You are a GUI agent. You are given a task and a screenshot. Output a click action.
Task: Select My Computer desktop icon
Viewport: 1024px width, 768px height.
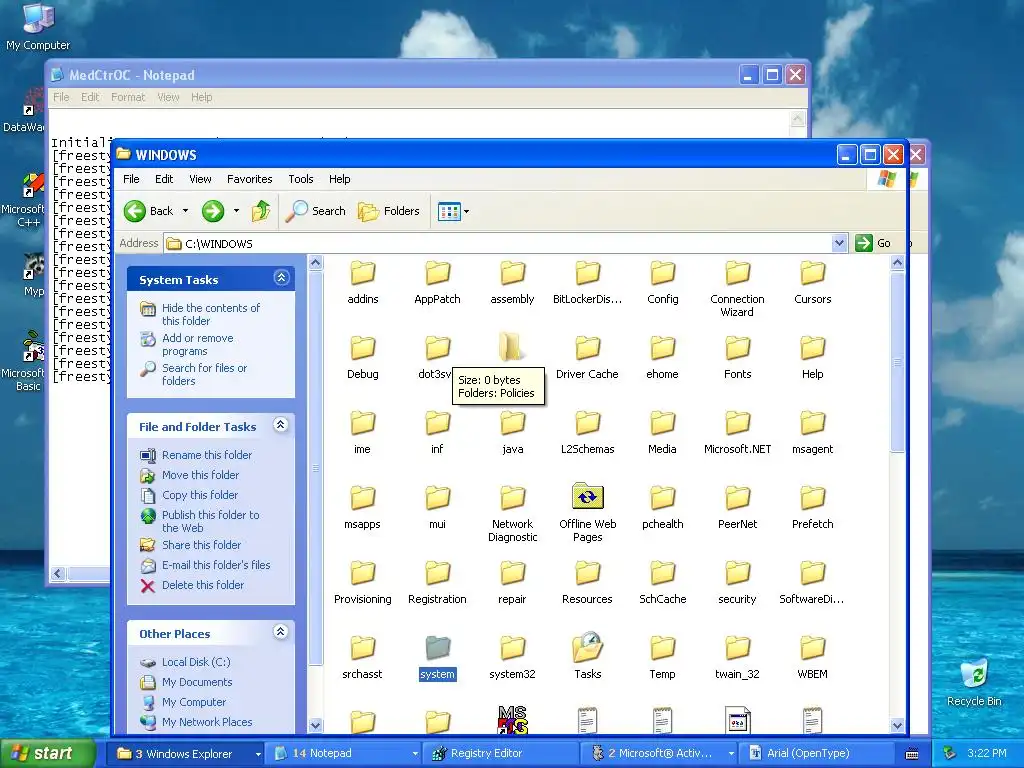(x=38, y=27)
